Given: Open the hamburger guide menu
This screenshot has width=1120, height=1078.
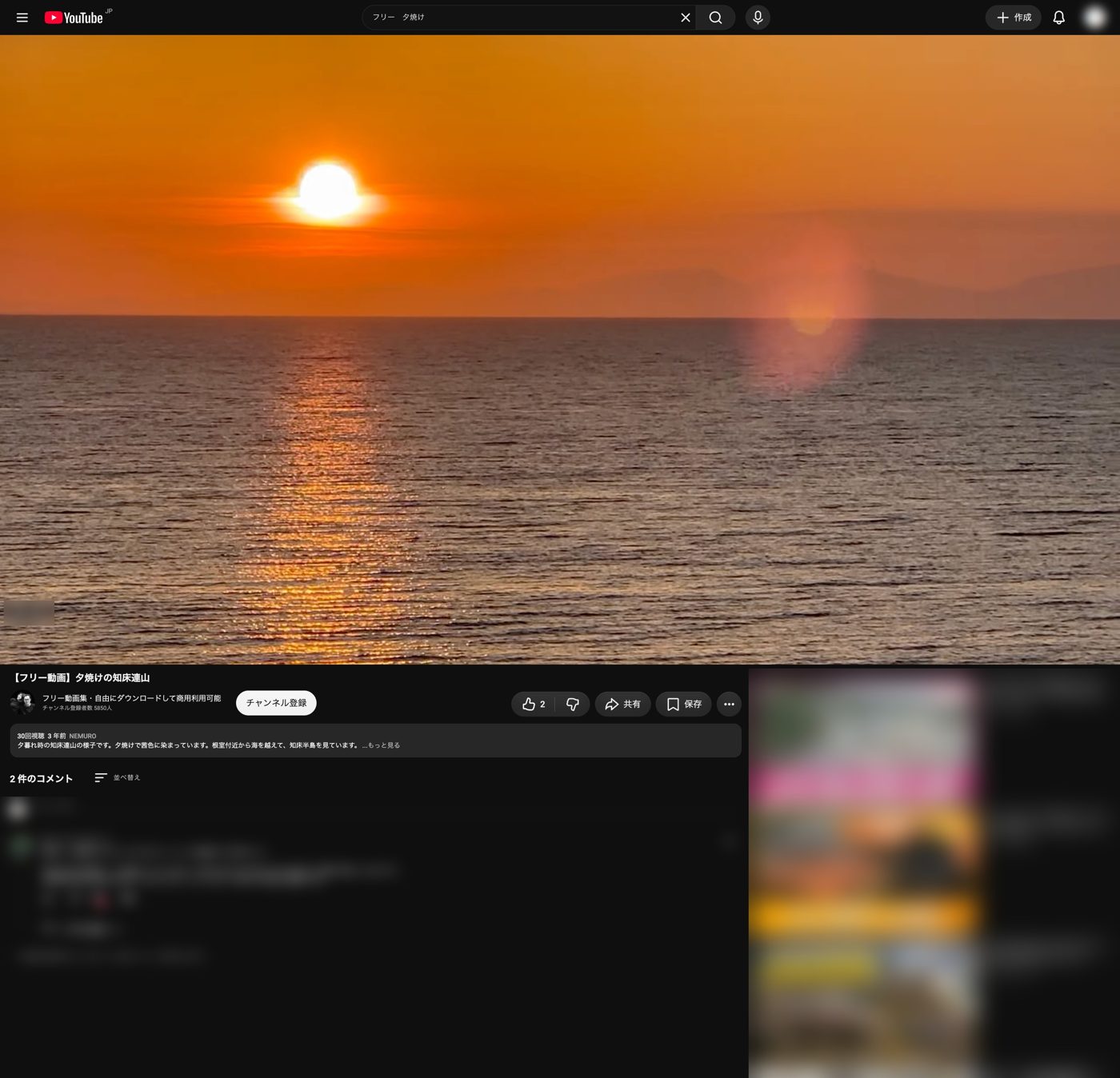Looking at the screenshot, I should tap(22, 18).
